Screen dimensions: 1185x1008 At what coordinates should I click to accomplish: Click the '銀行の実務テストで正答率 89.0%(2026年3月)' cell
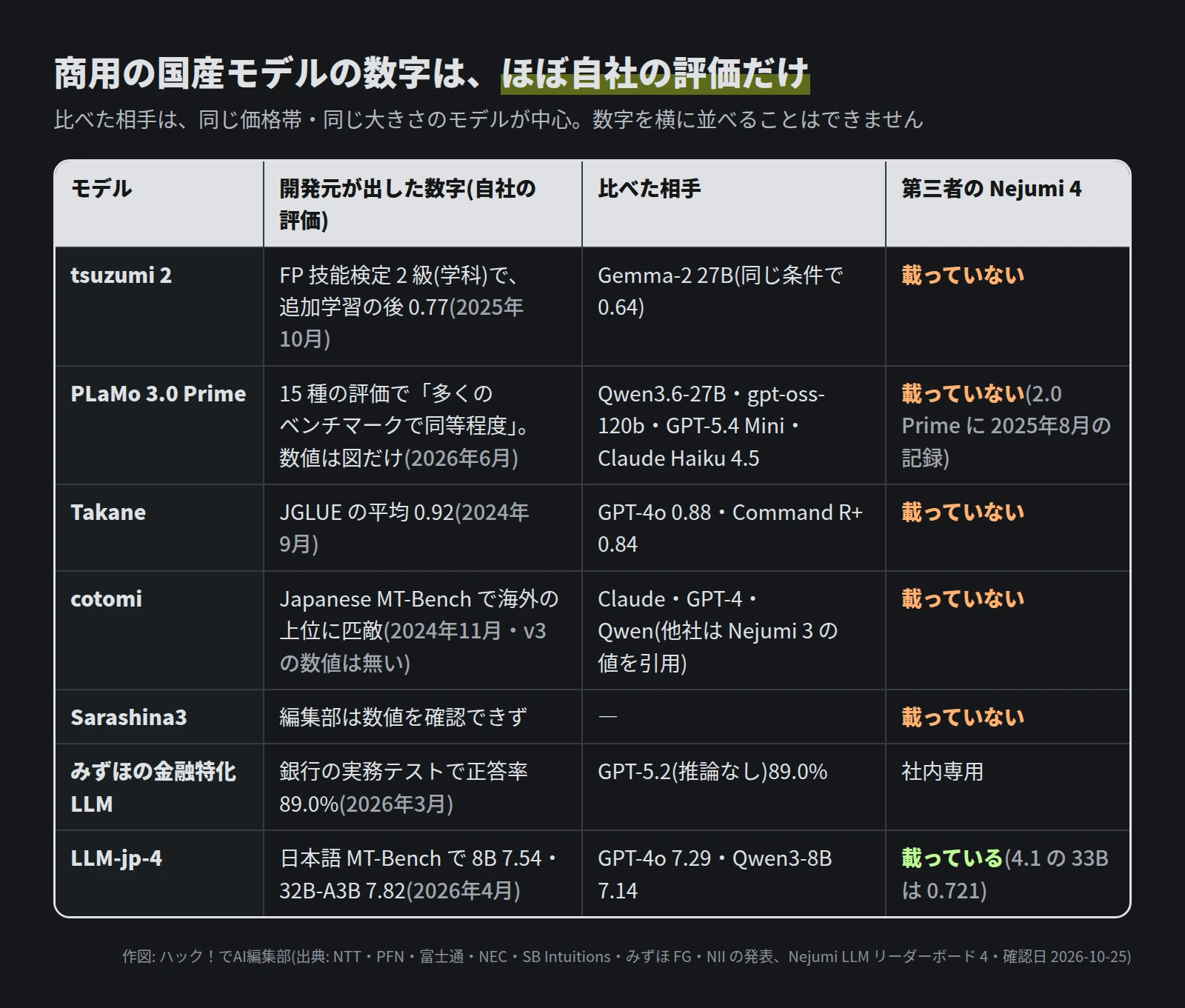pyautogui.click(x=423, y=787)
